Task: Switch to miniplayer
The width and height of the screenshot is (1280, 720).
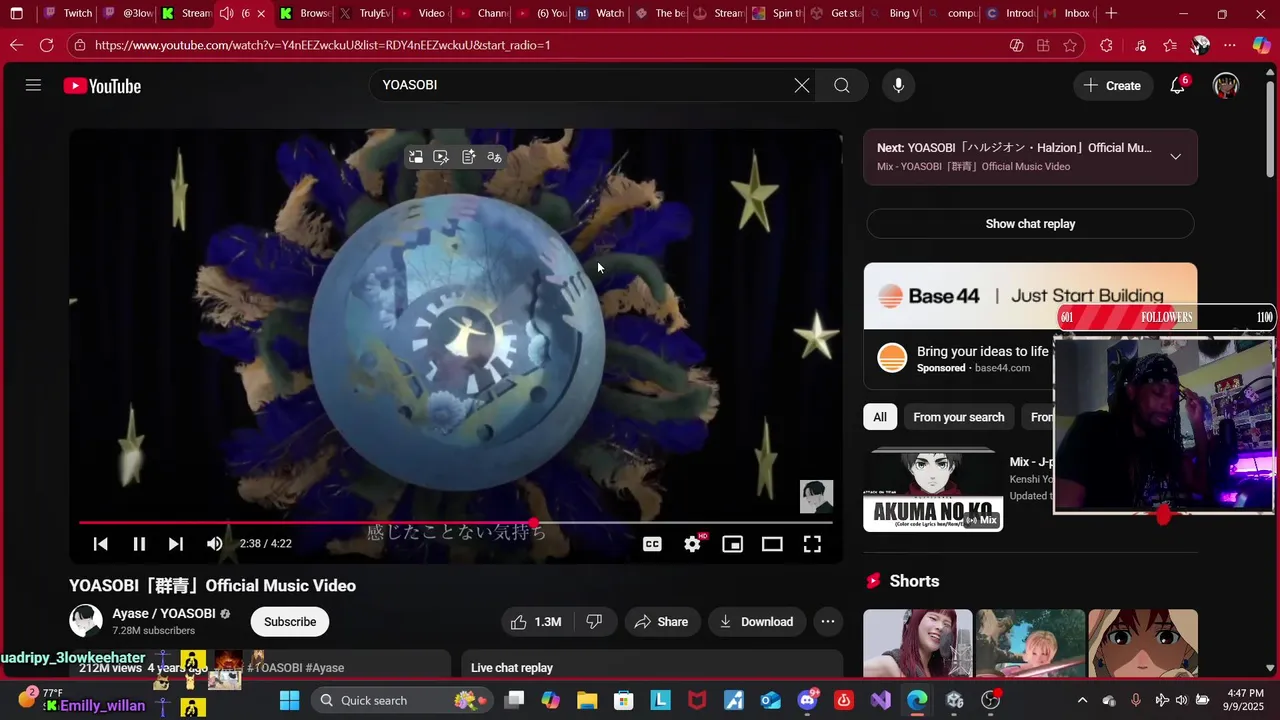Action: pyautogui.click(x=733, y=544)
